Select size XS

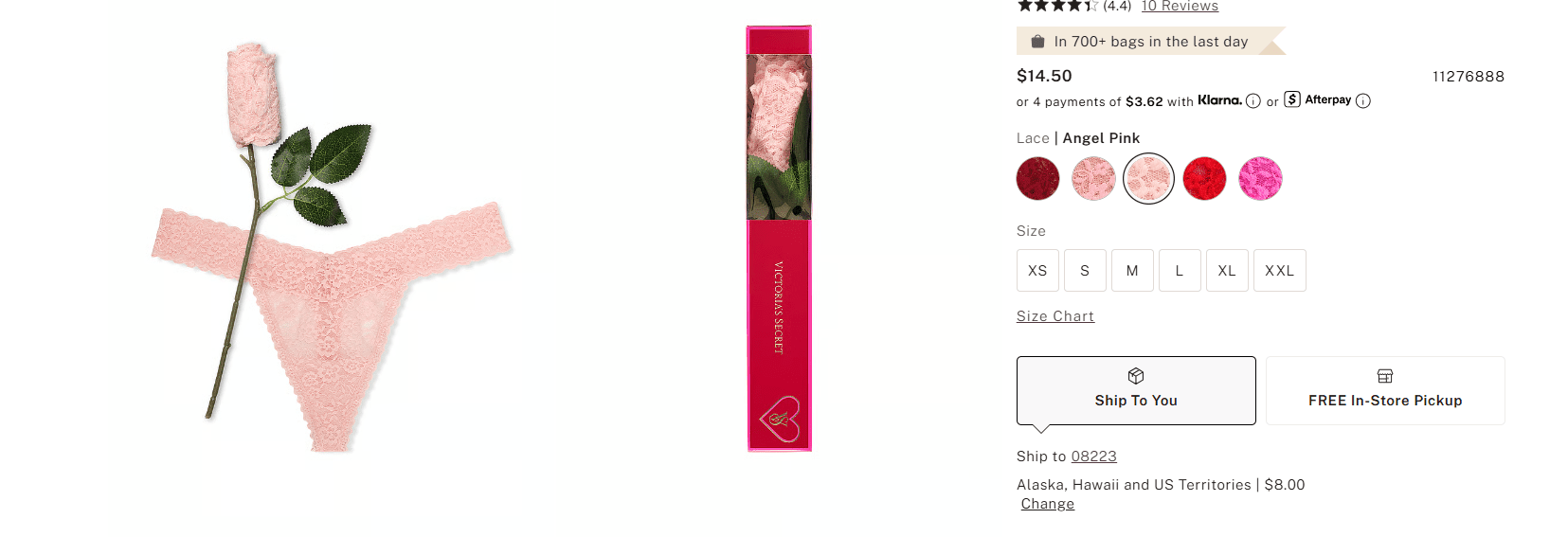tap(1037, 271)
